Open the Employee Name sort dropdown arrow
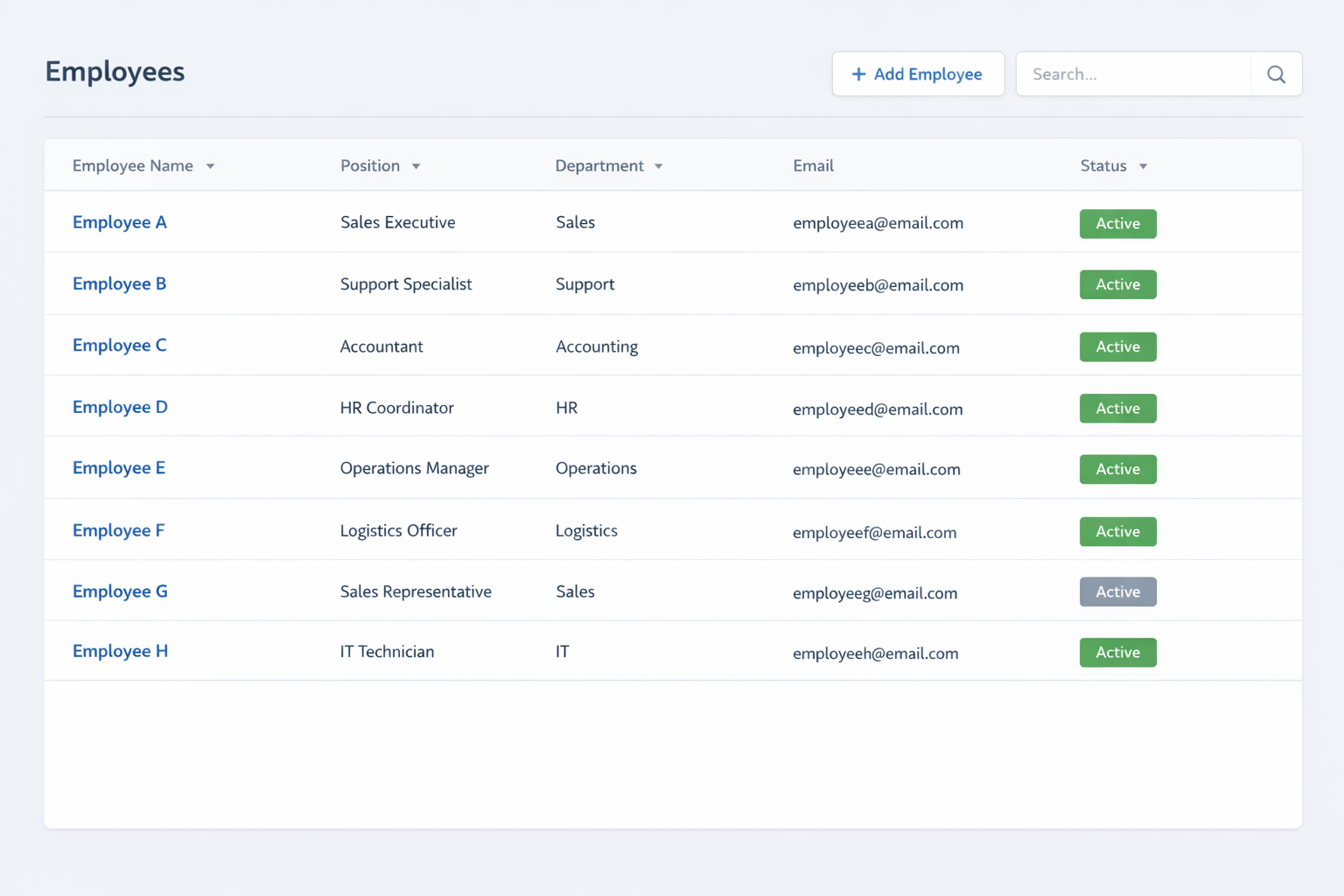 tap(210, 164)
